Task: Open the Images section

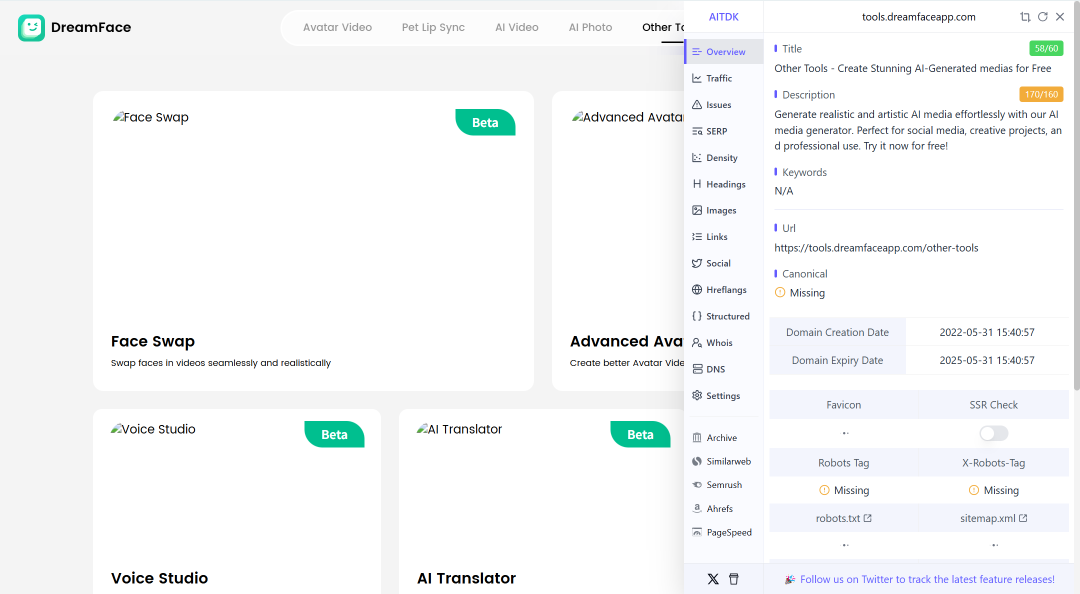Action: (724, 210)
